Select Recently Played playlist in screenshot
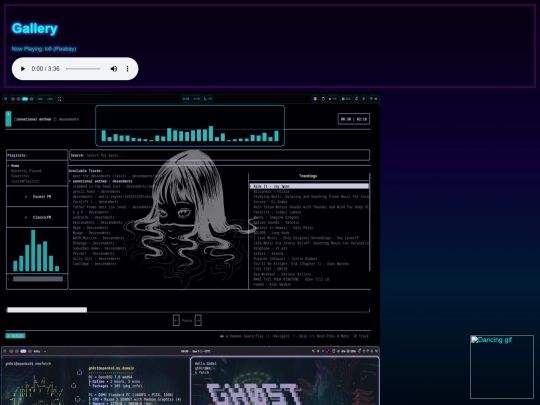This screenshot has width=540, height=405. [x=26, y=171]
